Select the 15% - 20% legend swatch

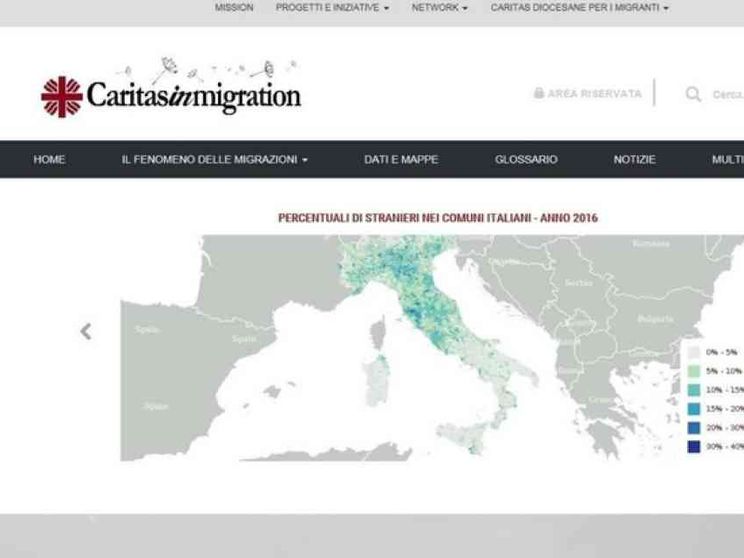point(694,409)
